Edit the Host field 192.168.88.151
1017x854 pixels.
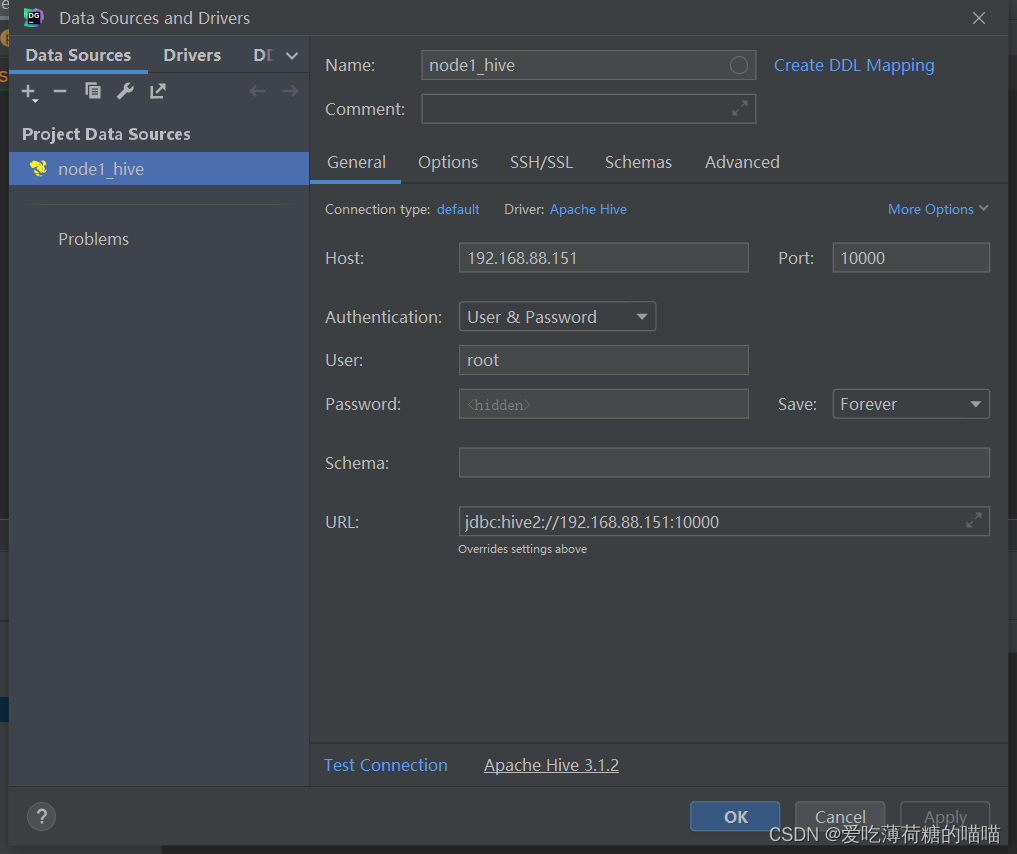(603, 257)
